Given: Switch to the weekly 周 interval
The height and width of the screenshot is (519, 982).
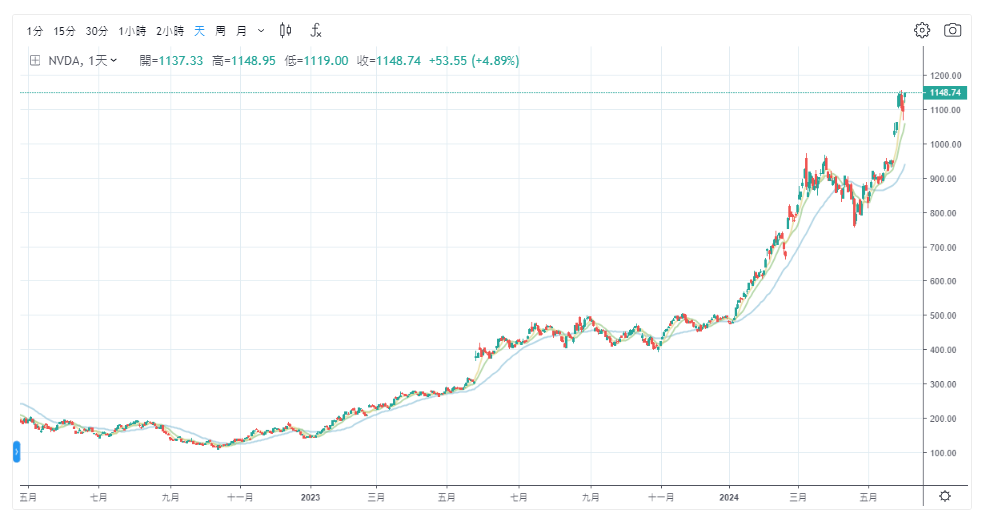Looking at the screenshot, I should (220, 30).
